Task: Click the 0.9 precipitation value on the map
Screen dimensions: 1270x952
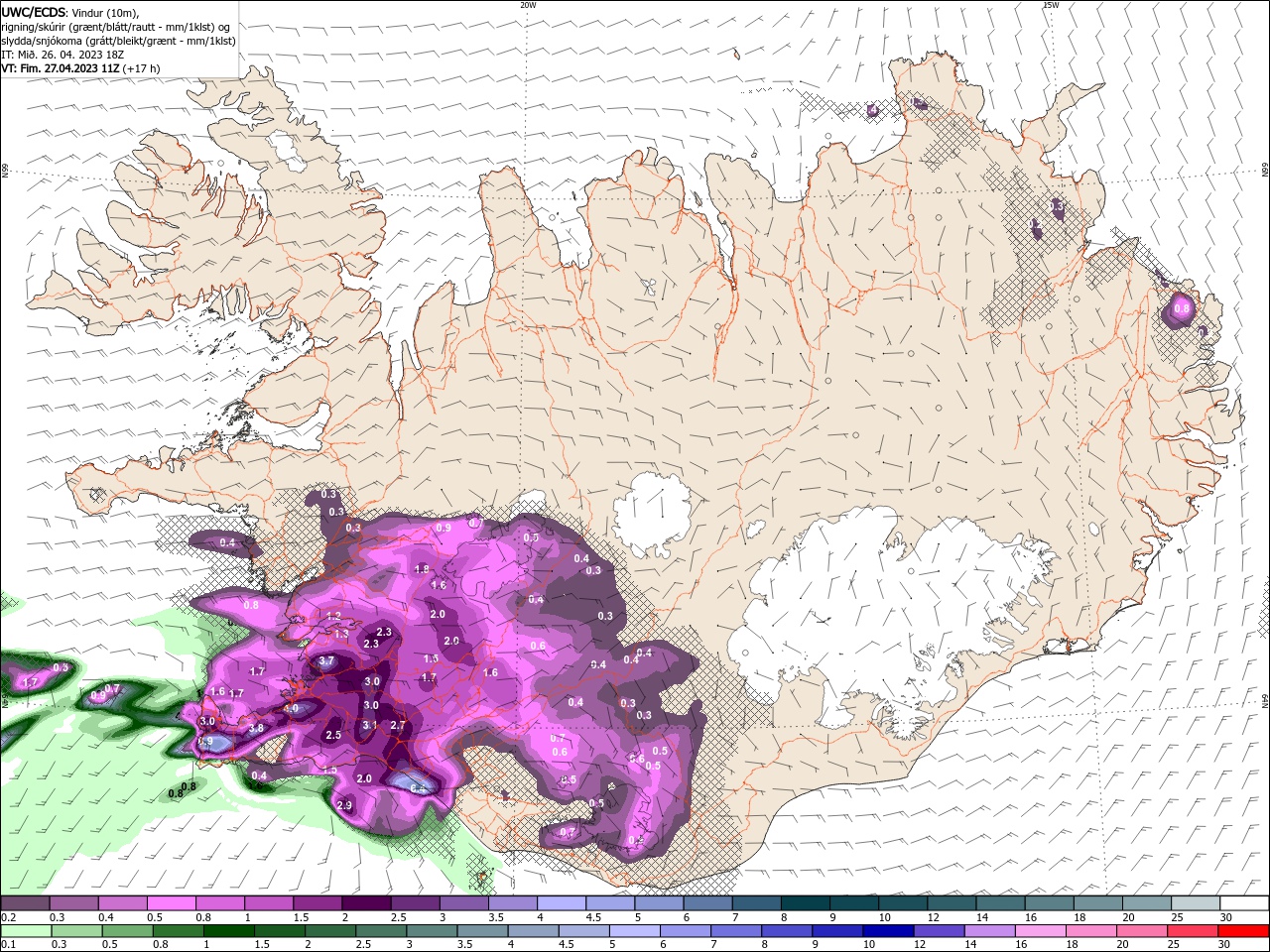Action: [444, 528]
